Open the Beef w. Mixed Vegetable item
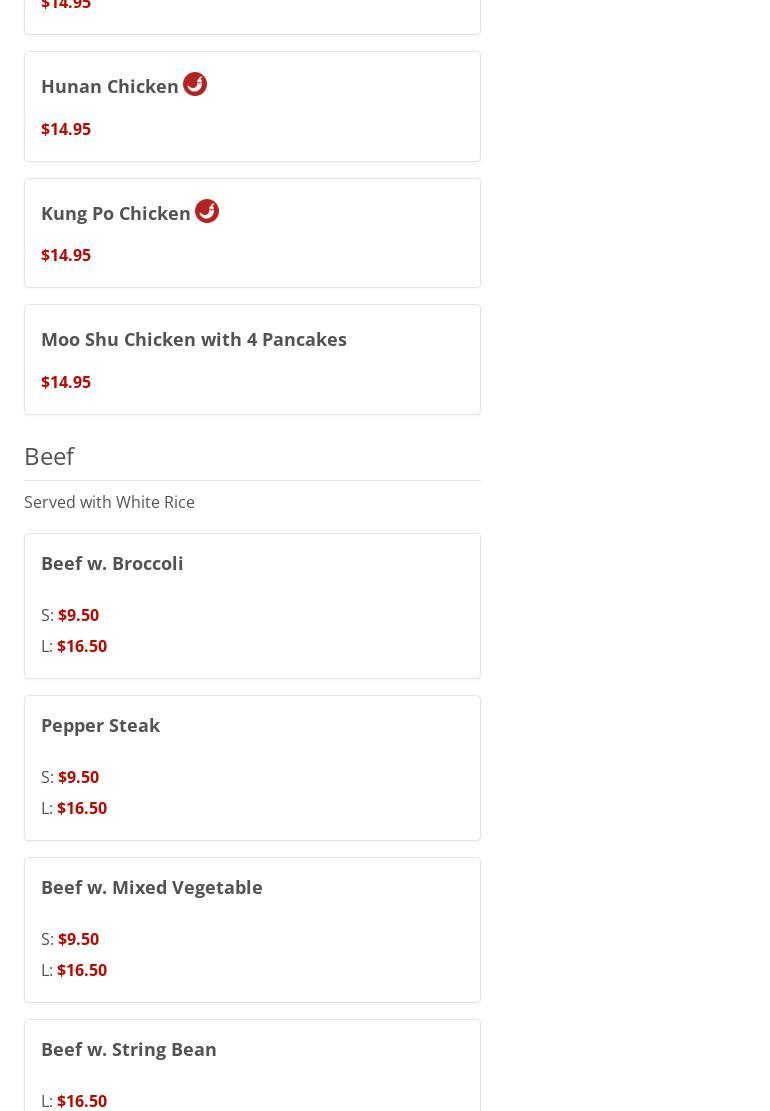 click(x=152, y=888)
